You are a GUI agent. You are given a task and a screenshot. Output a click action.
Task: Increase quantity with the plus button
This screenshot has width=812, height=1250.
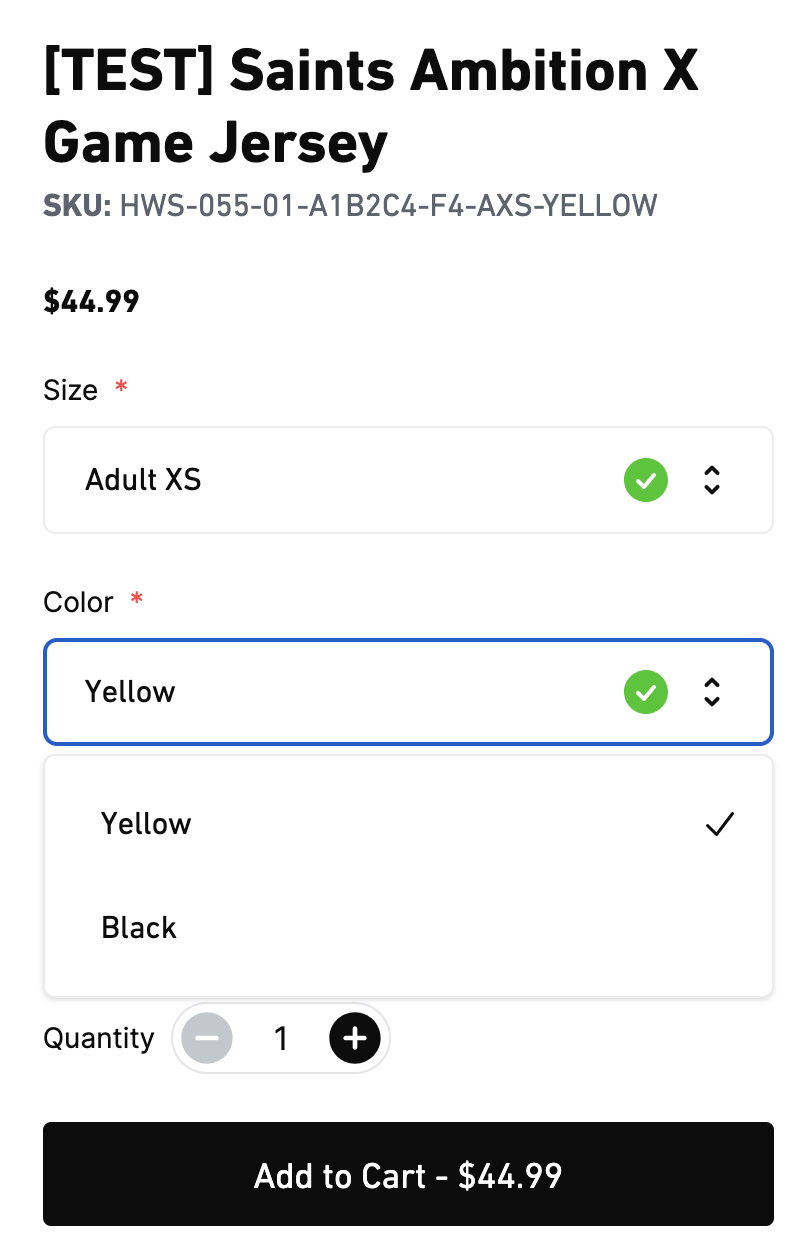pos(355,1039)
